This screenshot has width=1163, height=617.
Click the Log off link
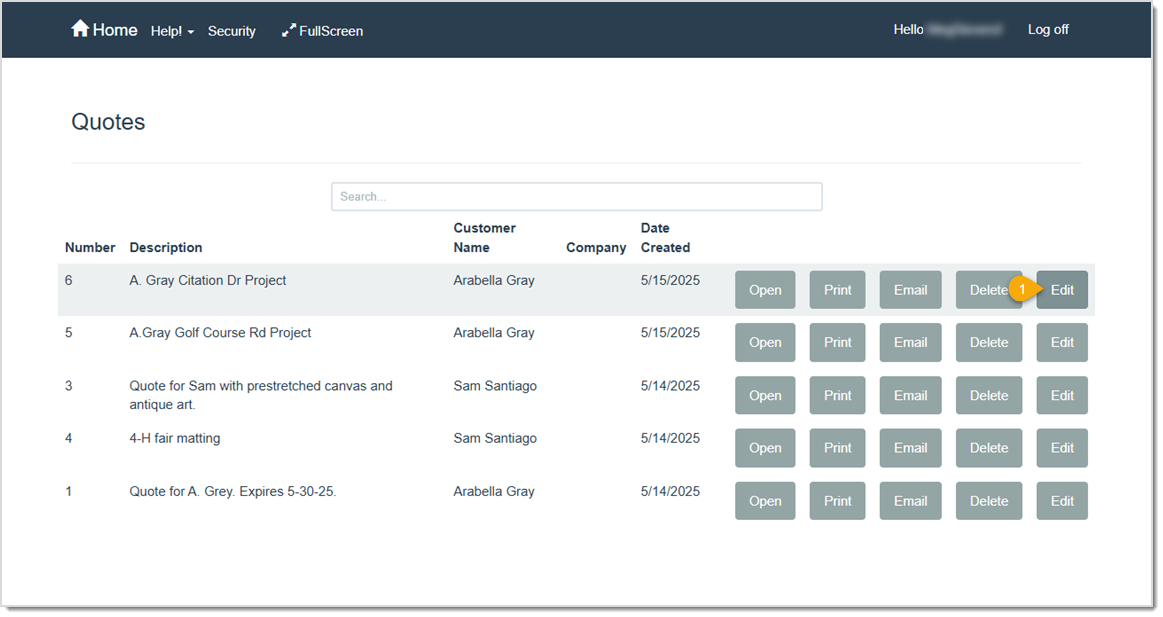click(1047, 29)
